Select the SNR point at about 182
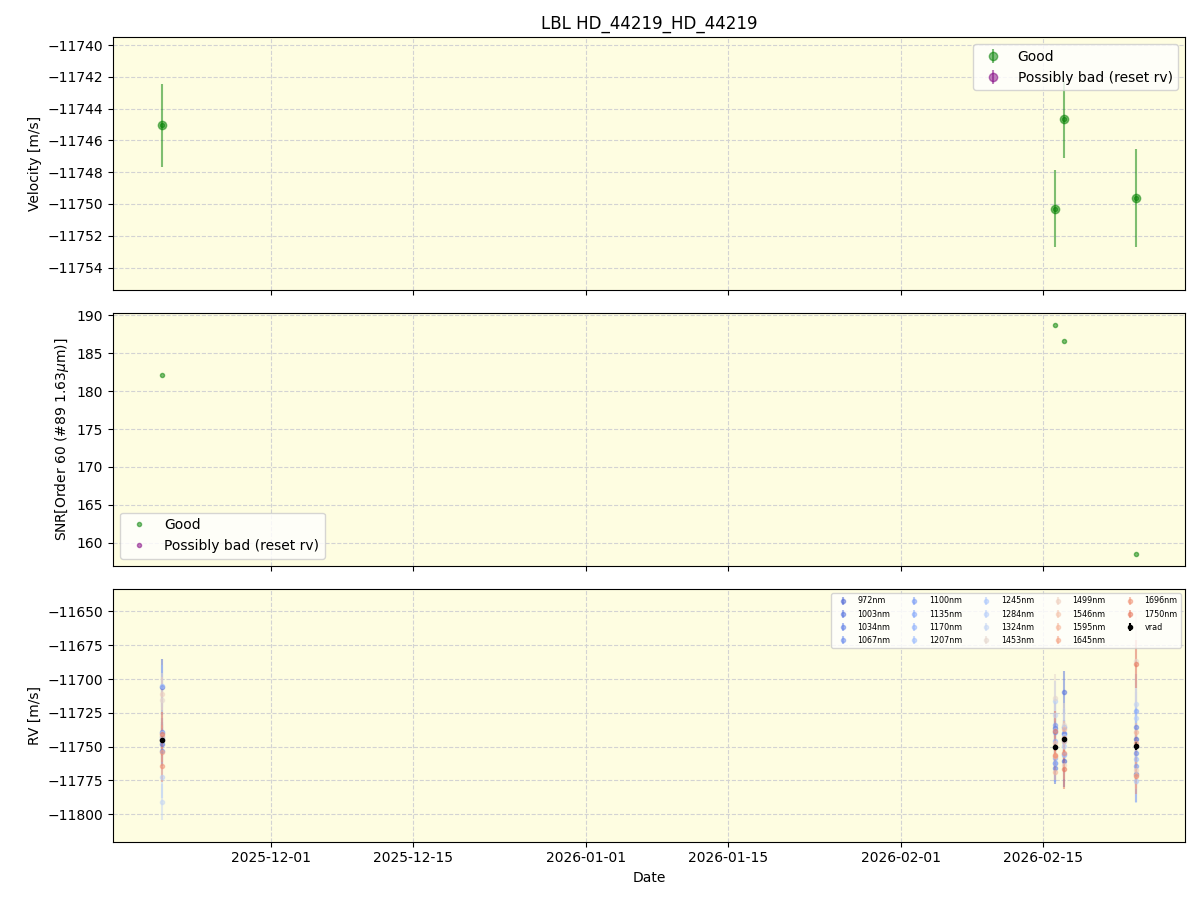 point(162,375)
